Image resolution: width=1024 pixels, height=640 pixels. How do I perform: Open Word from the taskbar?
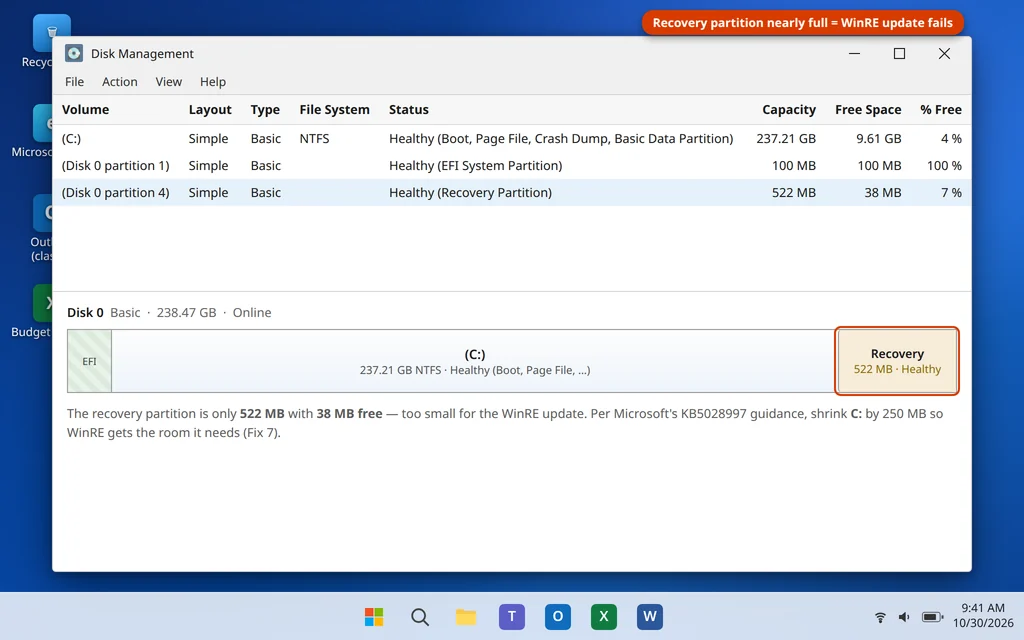pyautogui.click(x=650, y=616)
